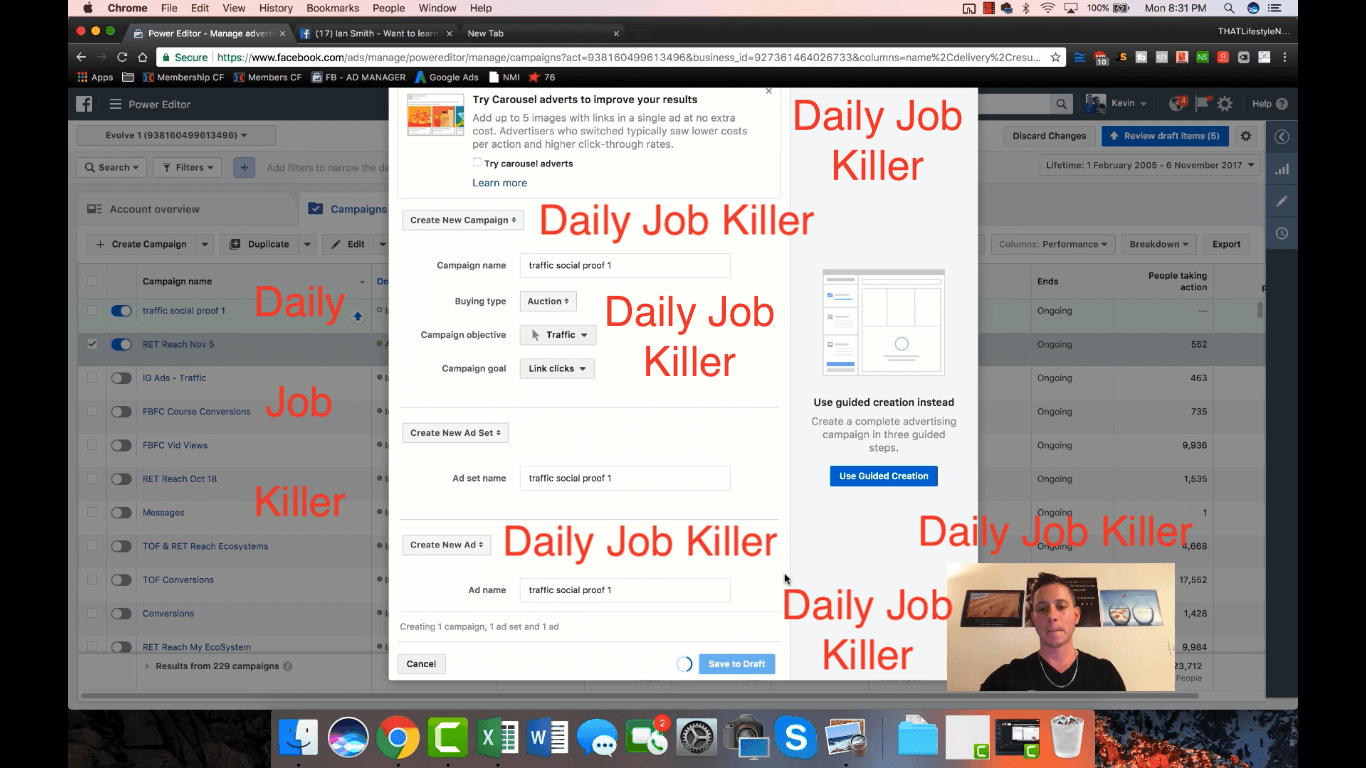This screenshot has width=1366, height=768.
Task: Open Camtasia from the Dock
Action: tap(448, 739)
